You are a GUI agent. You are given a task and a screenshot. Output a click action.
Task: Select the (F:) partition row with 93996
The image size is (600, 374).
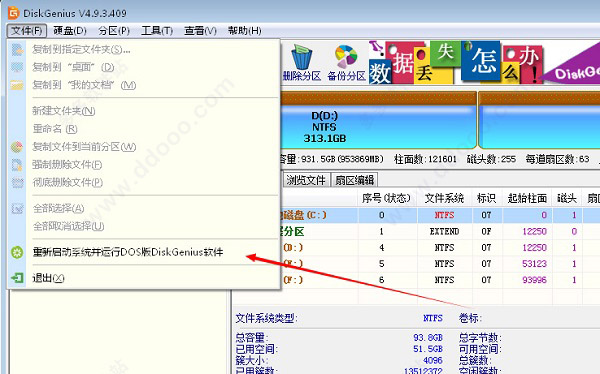click(x=440, y=280)
